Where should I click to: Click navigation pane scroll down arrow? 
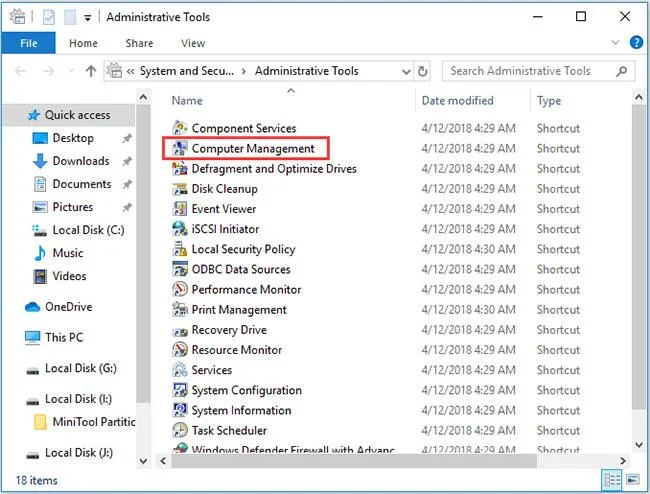(143, 461)
